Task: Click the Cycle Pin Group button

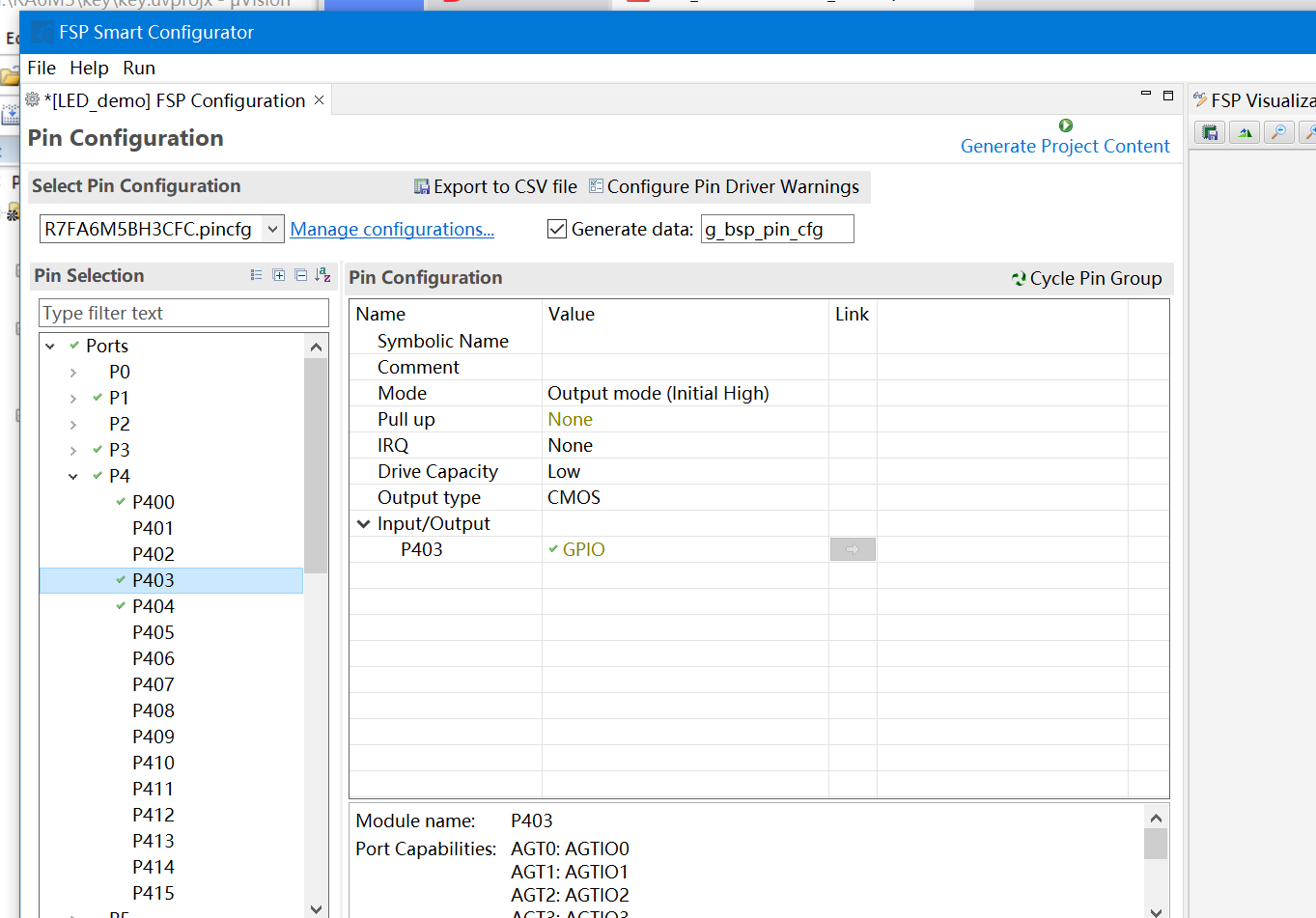Action: pos(1087,278)
